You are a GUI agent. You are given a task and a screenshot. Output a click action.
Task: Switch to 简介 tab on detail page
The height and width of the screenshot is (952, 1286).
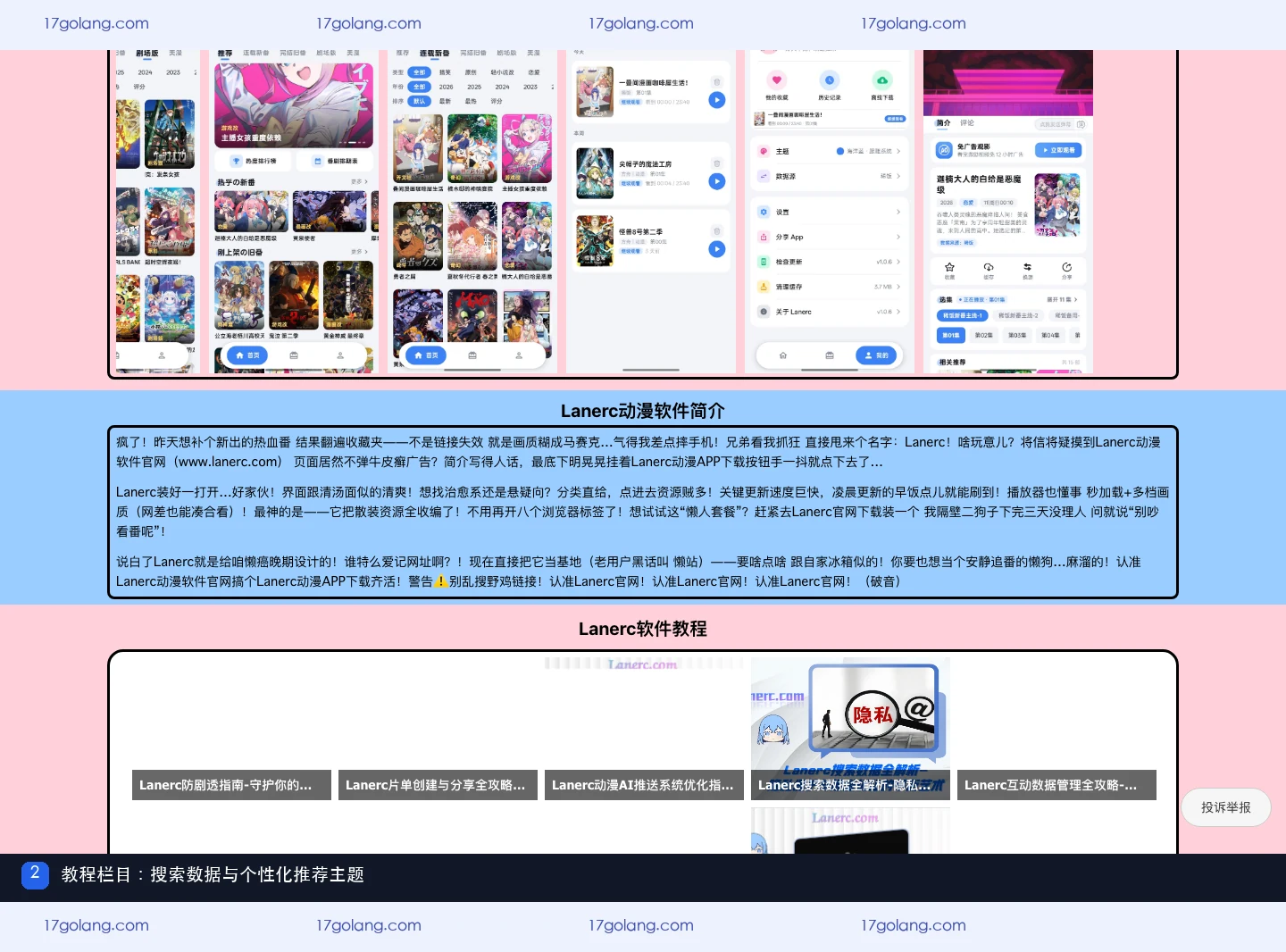click(x=943, y=122)
